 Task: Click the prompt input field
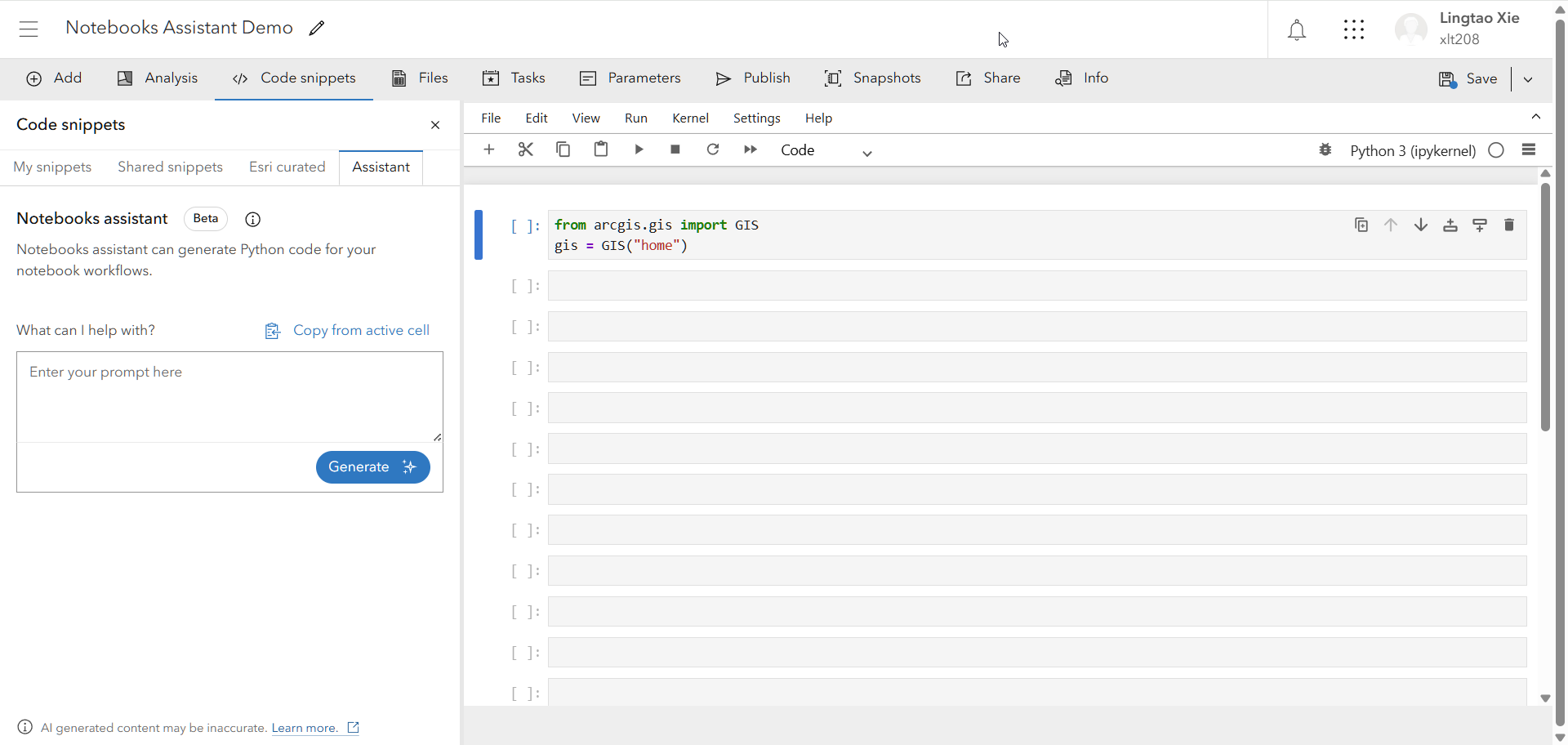coord(229,396)
